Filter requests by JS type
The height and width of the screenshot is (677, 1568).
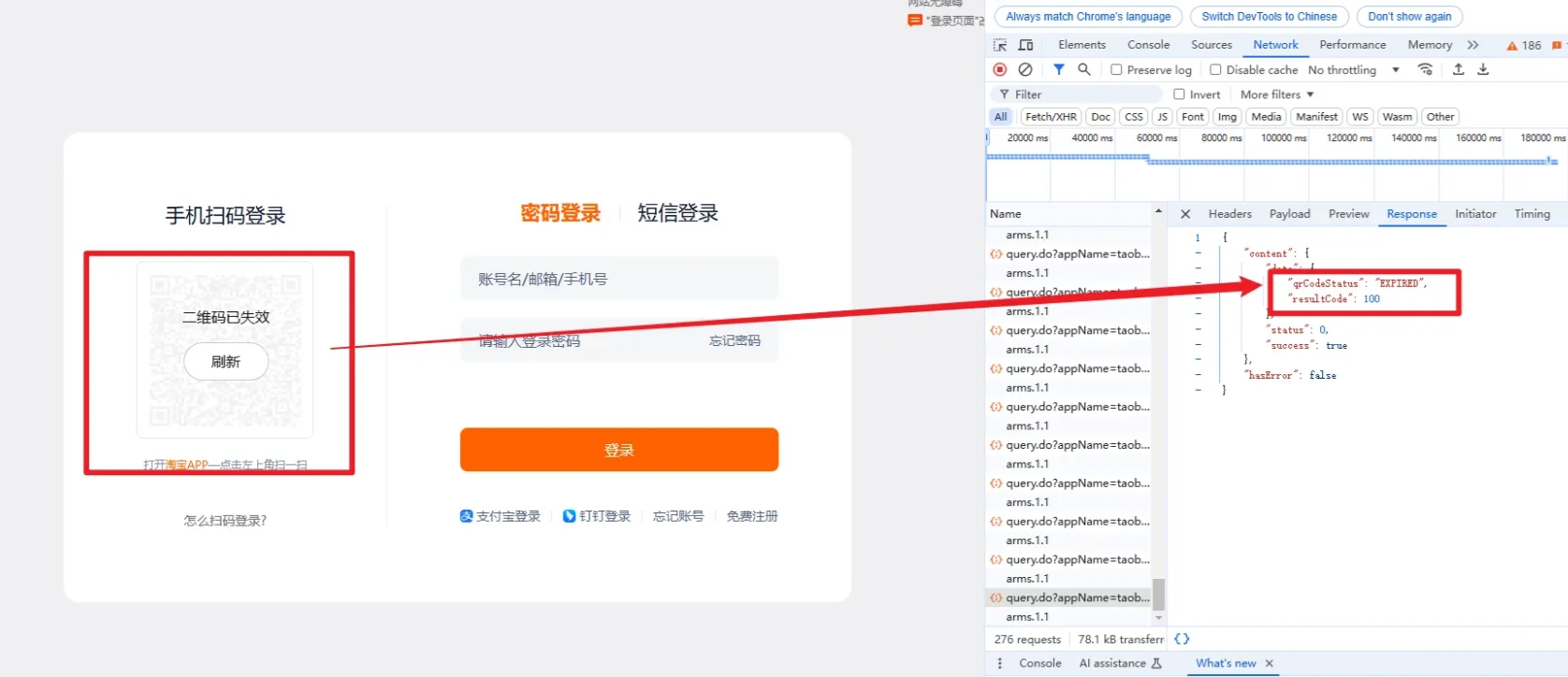point(1162,117)
